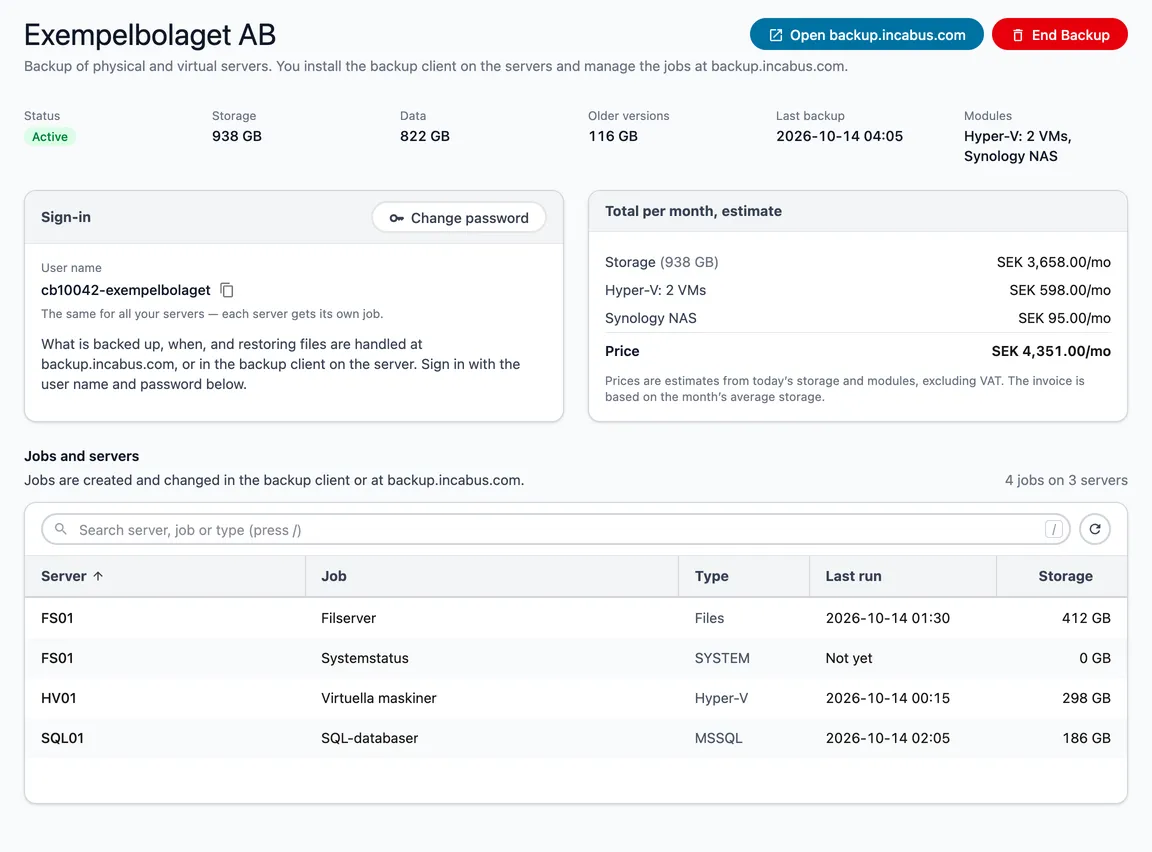
Task: Click the Server column sort arrow
Action: (98, 576)
